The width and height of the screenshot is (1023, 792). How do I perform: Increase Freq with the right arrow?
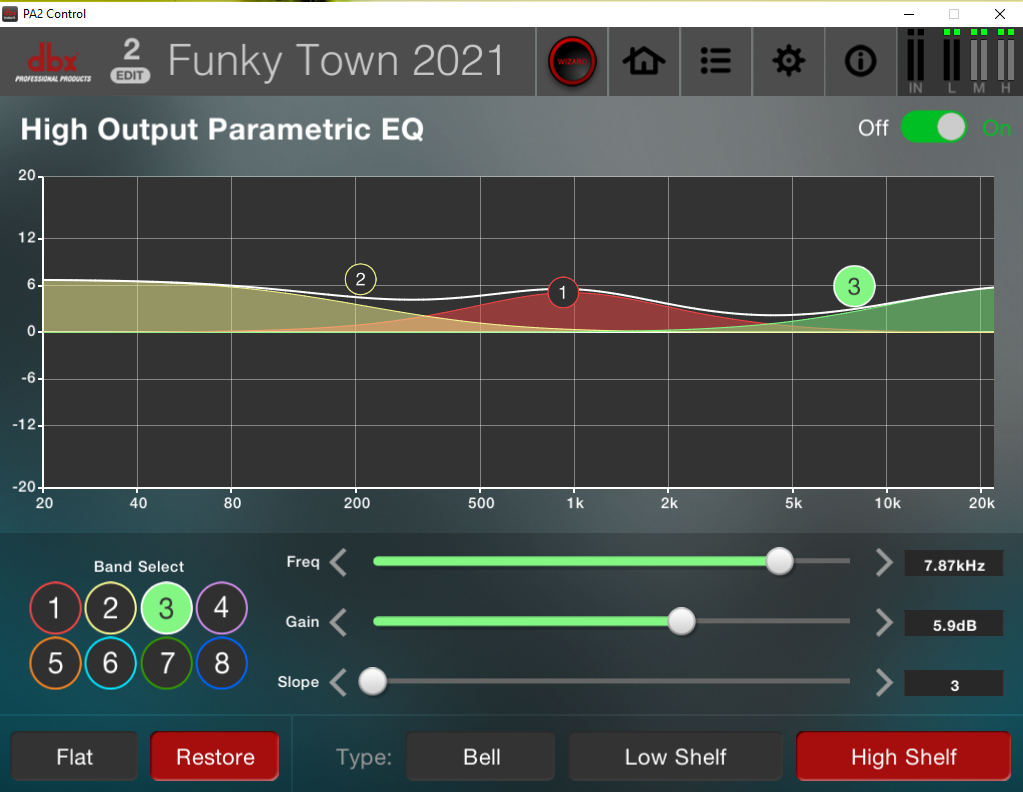click(x=883, y=563)
